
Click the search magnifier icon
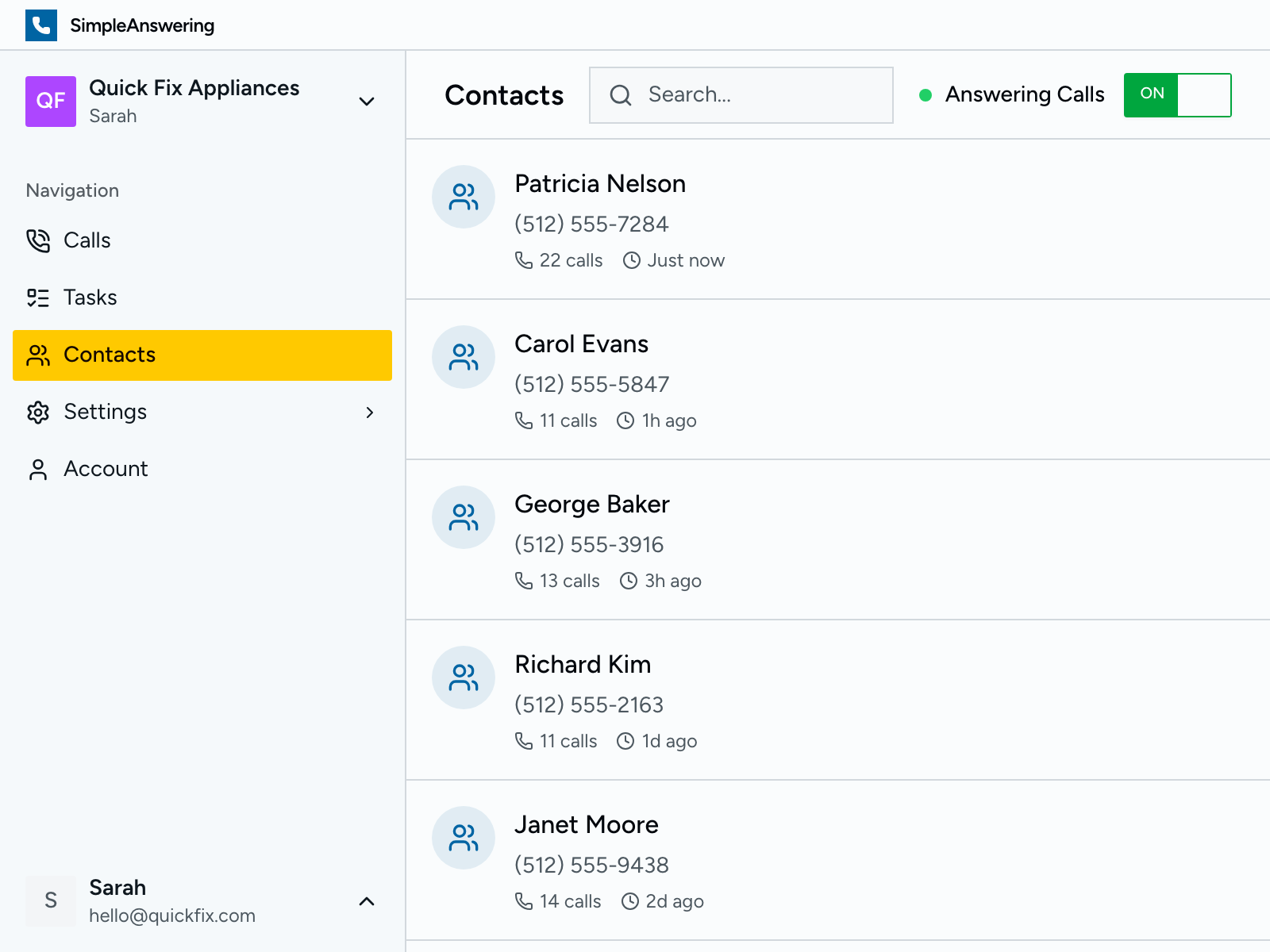click(x=622, y=95)
